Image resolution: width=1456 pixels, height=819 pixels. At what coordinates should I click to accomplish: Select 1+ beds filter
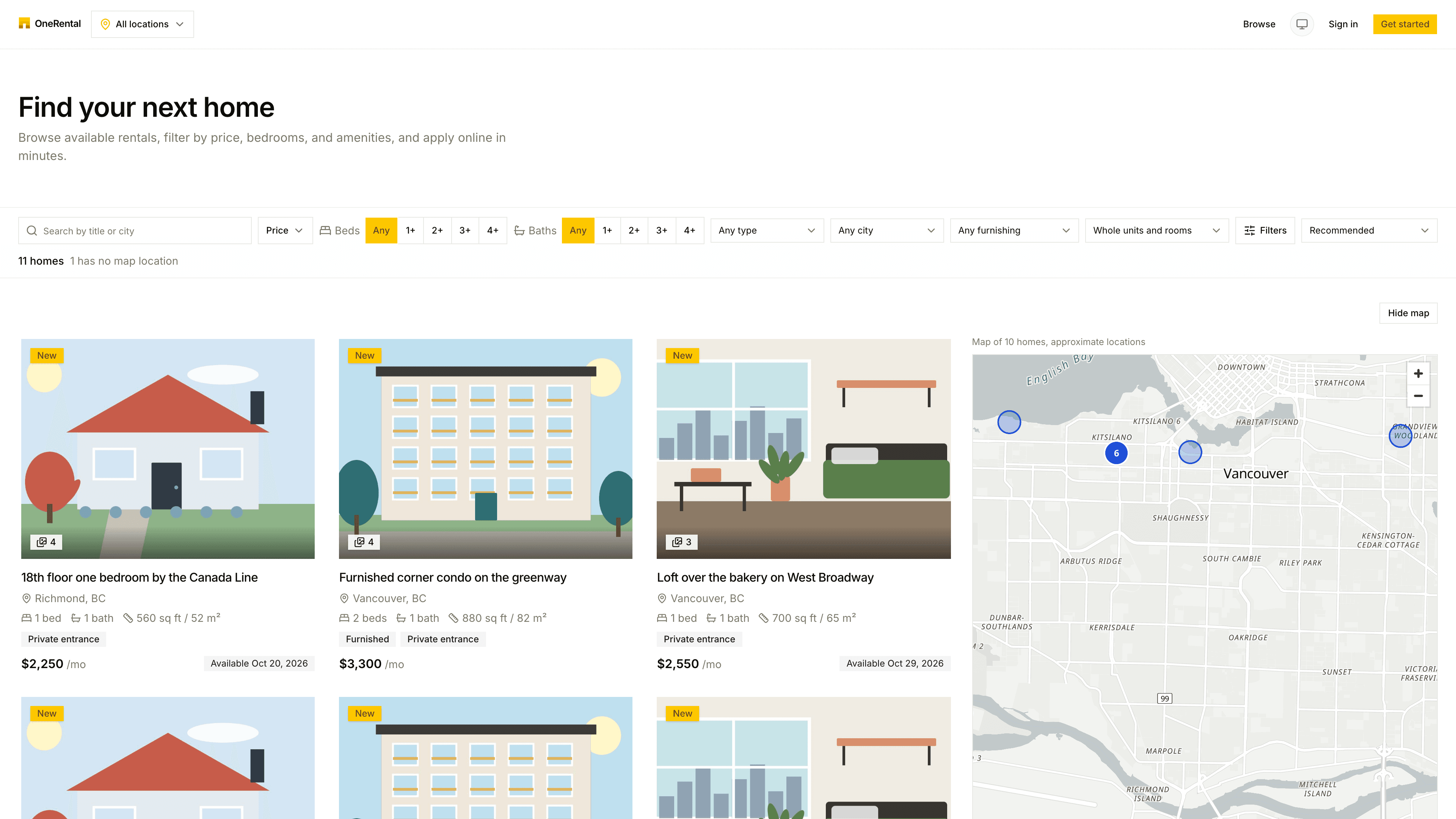tap(410, 231)
